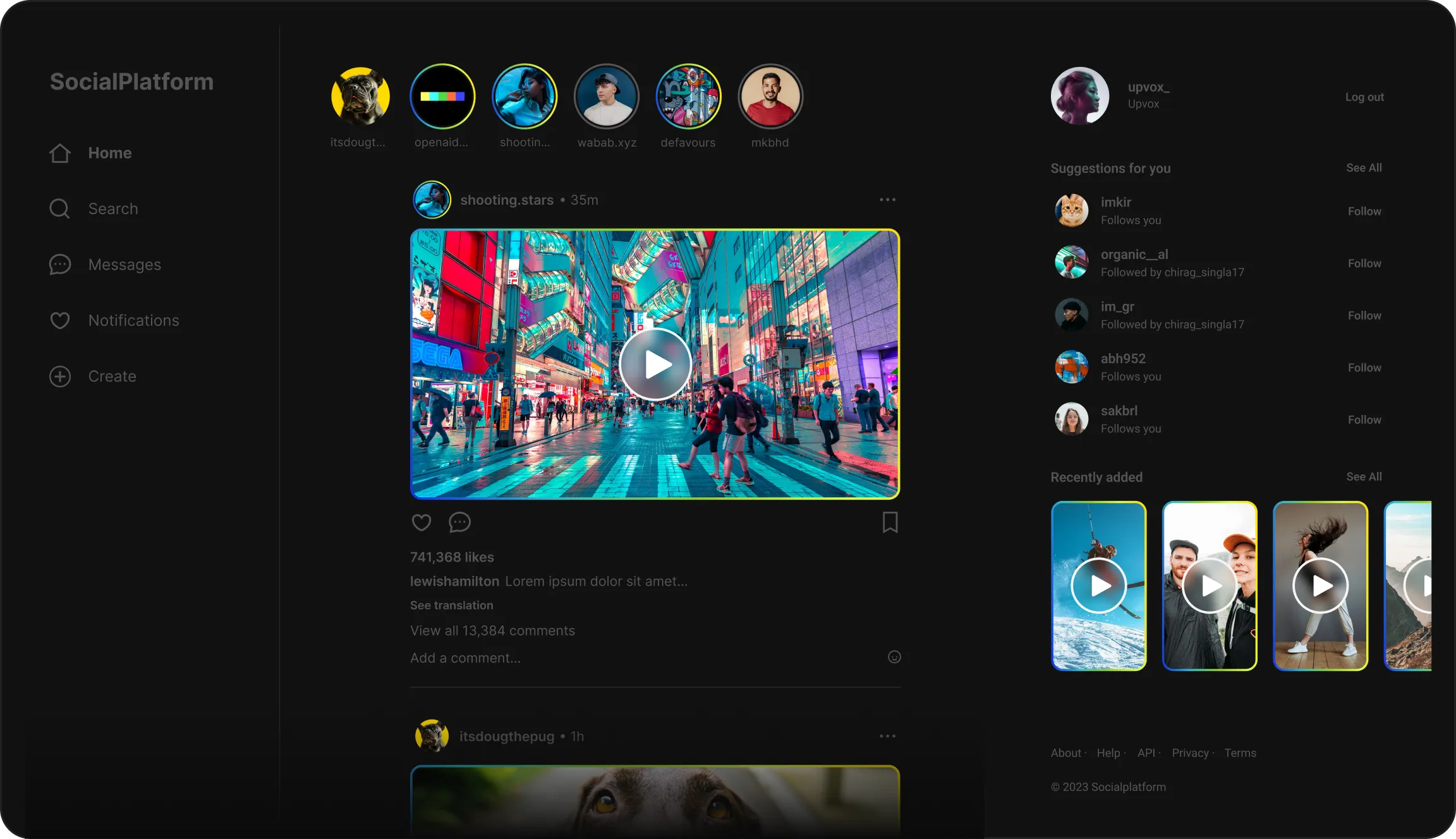Click See translation under caption
The width and height of the screenshot is (1456, 839).
[451, 605]
